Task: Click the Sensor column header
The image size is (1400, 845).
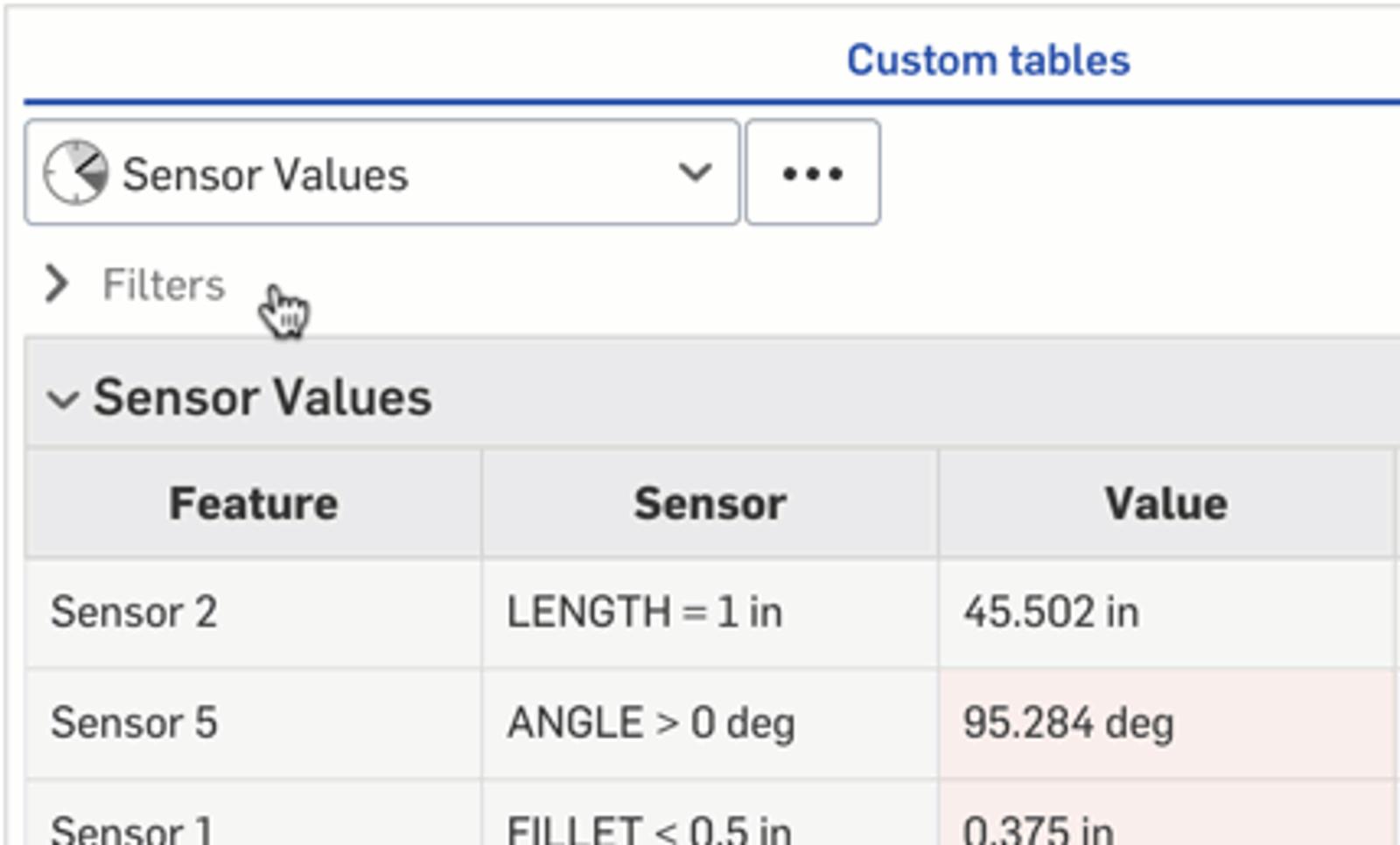Action: click(710, 504)
